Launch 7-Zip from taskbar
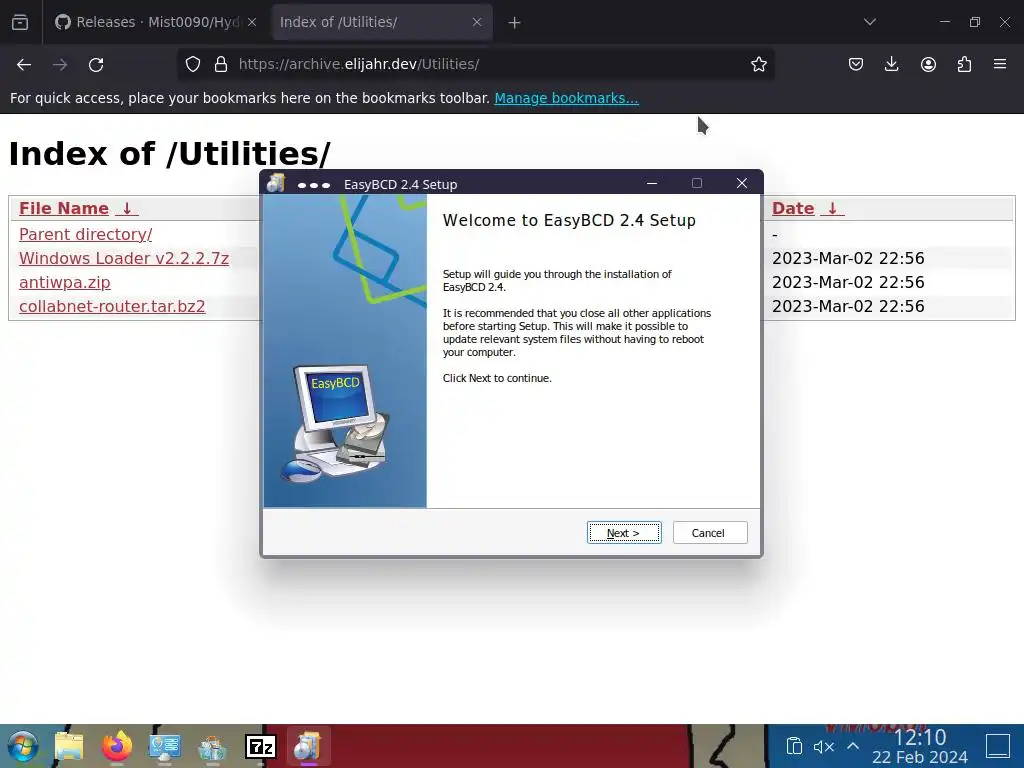The image size is (1024, 768). click(x=261, y=746)
